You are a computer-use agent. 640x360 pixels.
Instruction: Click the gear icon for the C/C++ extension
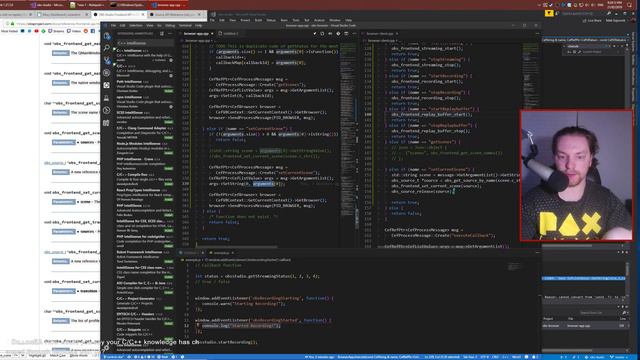(171, 76)
